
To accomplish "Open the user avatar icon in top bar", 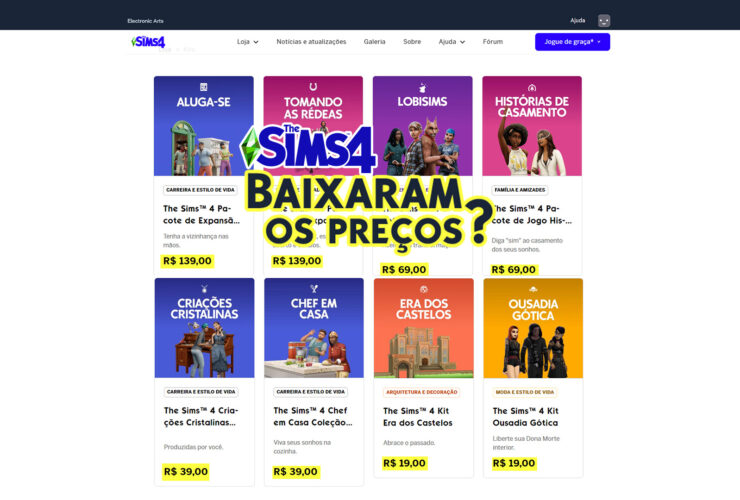I will tap(604, 21).
